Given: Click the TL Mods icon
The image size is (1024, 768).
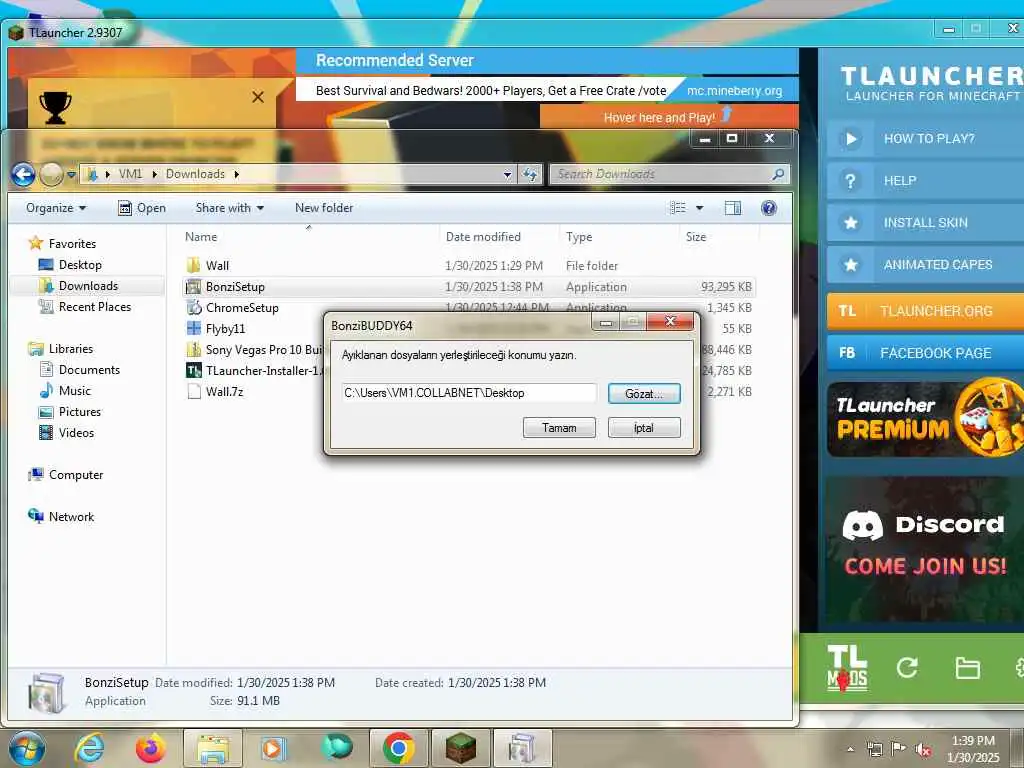Looking at the screenshot, I should (847, 668).
